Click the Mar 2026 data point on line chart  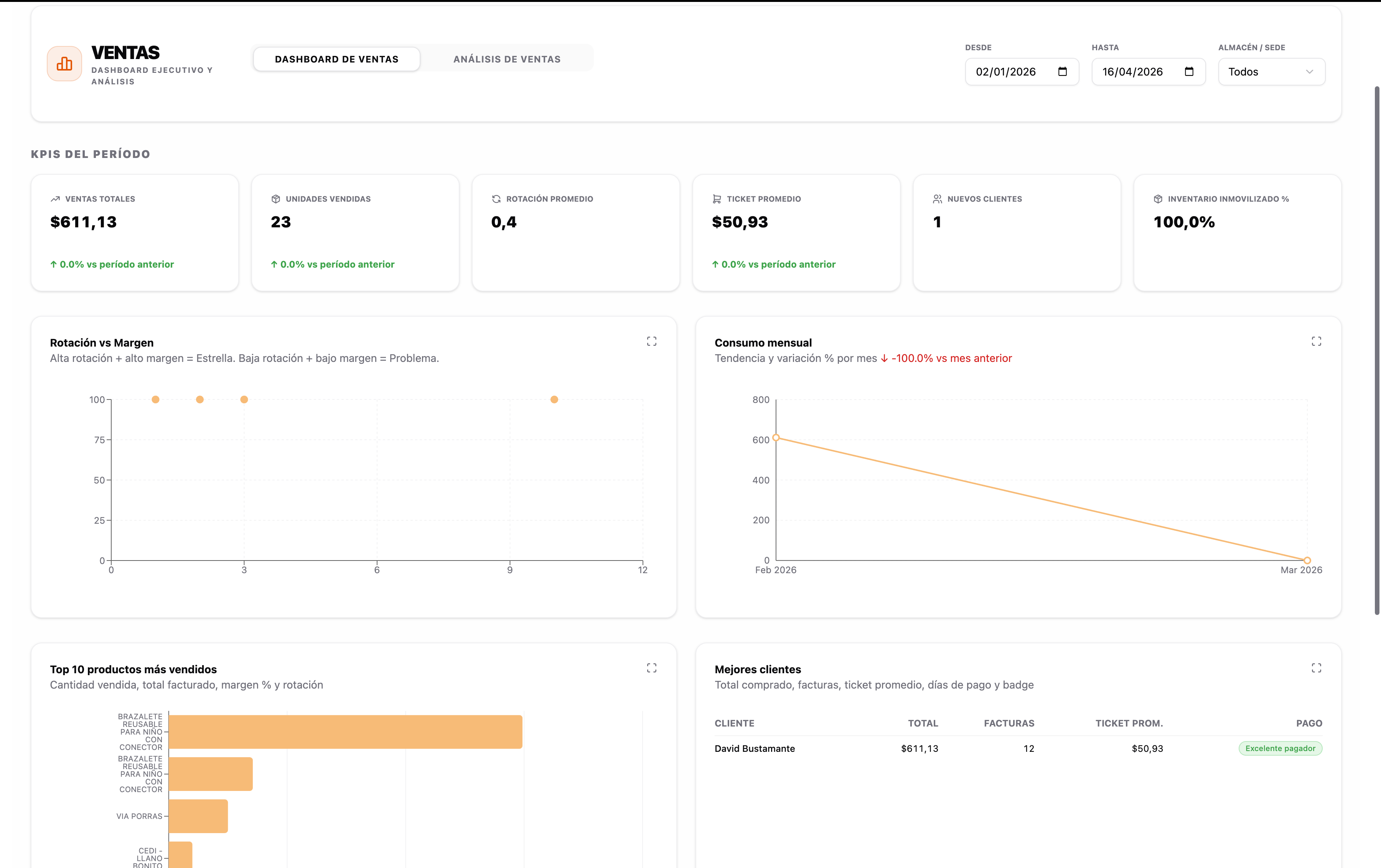point(1308,560)
